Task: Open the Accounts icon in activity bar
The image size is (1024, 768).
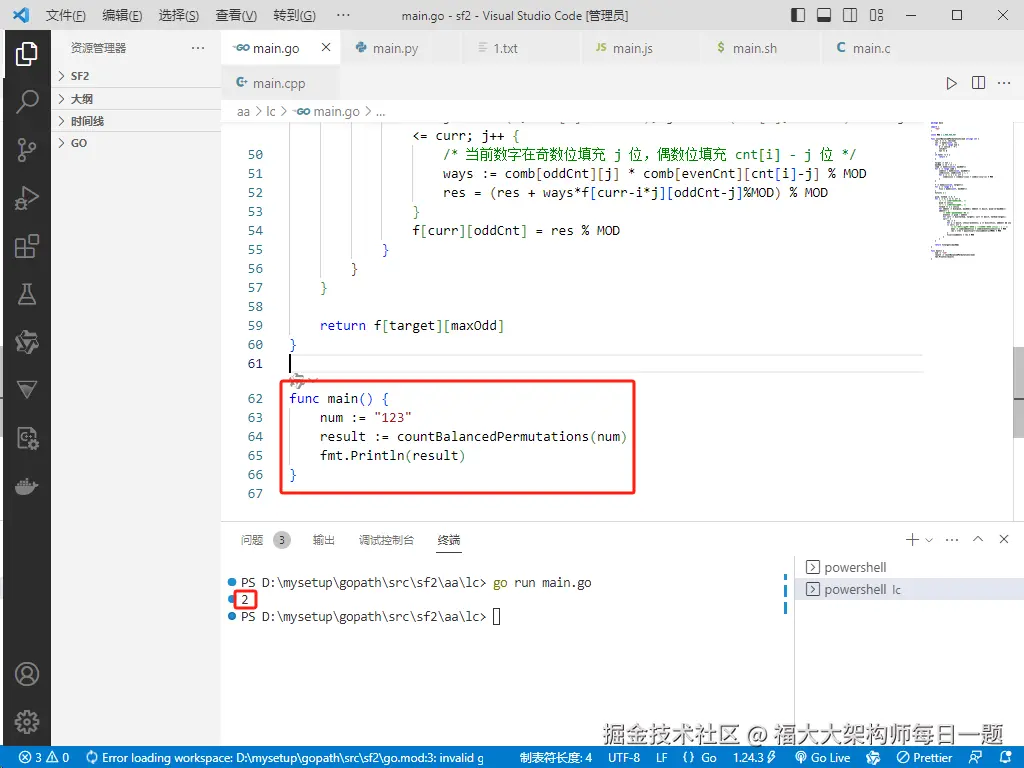Action: [27, 674]
